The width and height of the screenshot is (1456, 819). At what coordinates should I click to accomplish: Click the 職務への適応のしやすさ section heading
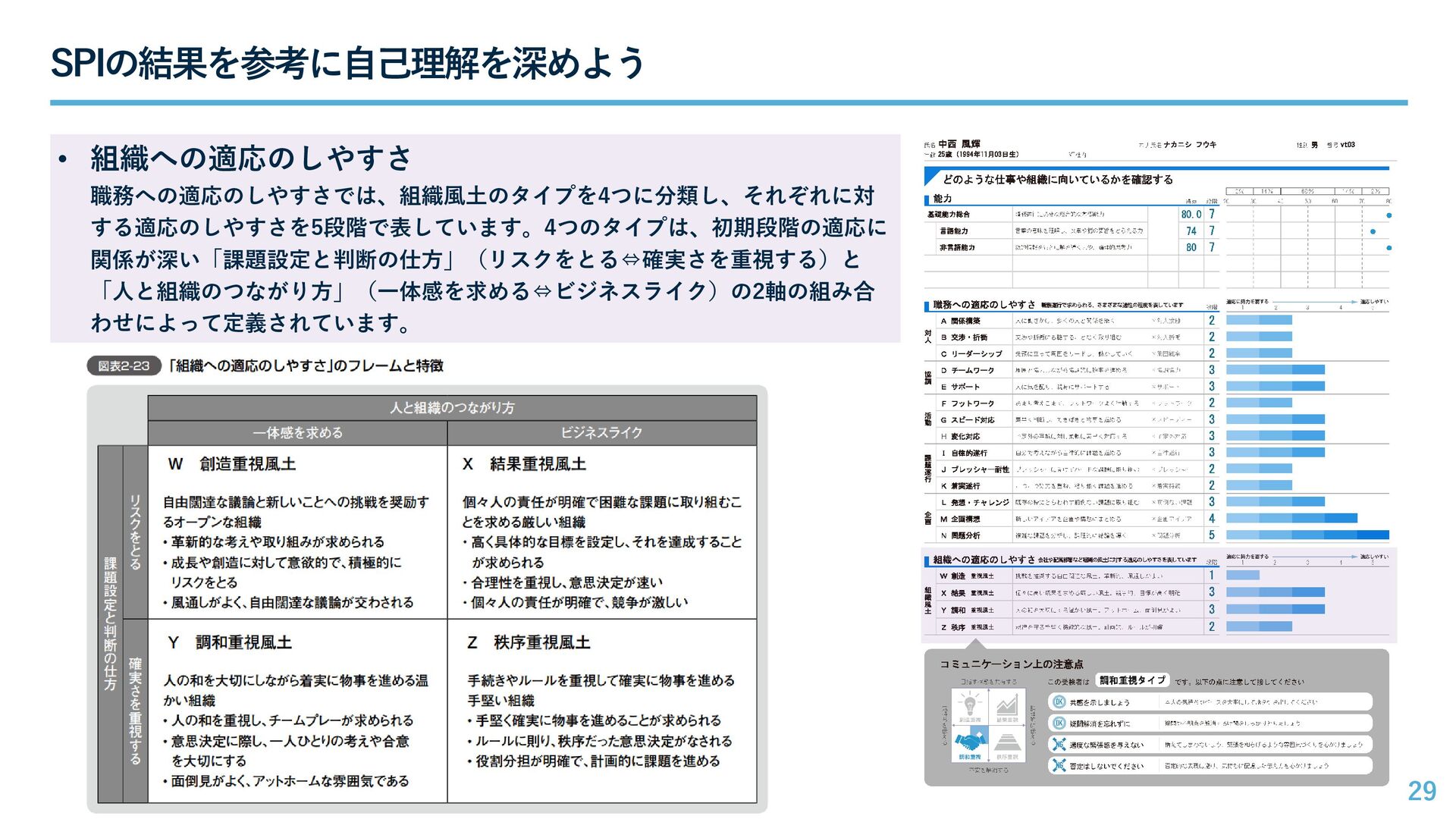click(x=984, y=305)
